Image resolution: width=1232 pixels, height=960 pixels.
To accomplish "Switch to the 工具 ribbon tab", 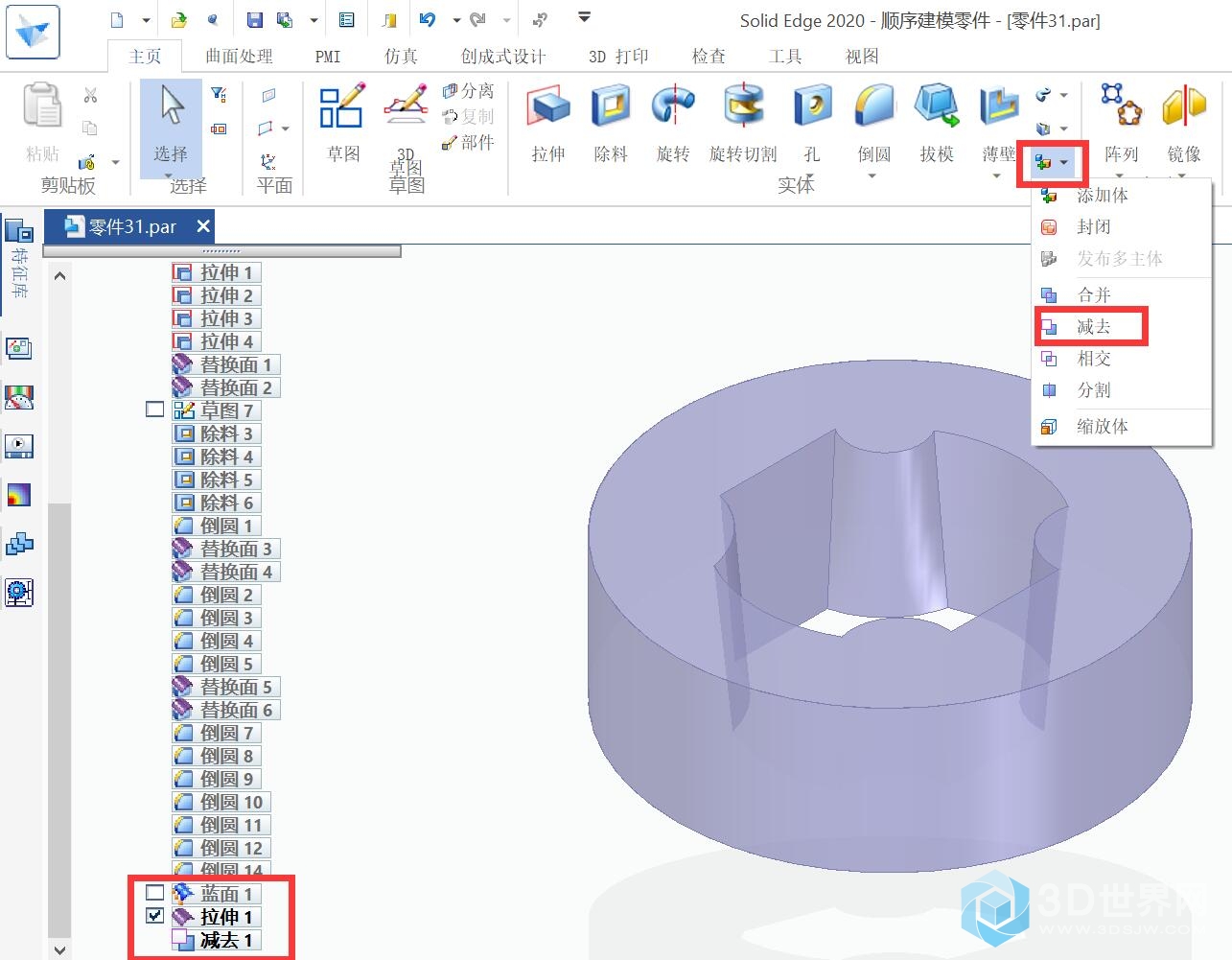I will pos(785,57).
